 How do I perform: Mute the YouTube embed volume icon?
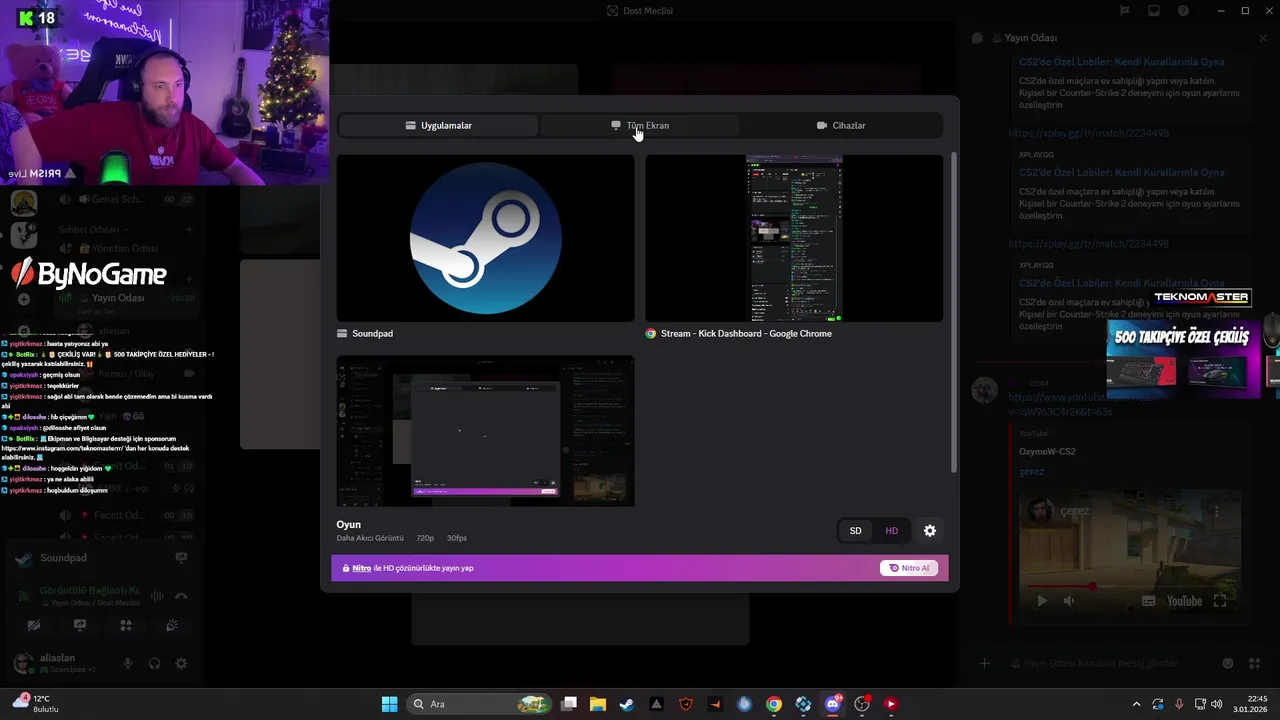click(1069, 601)
